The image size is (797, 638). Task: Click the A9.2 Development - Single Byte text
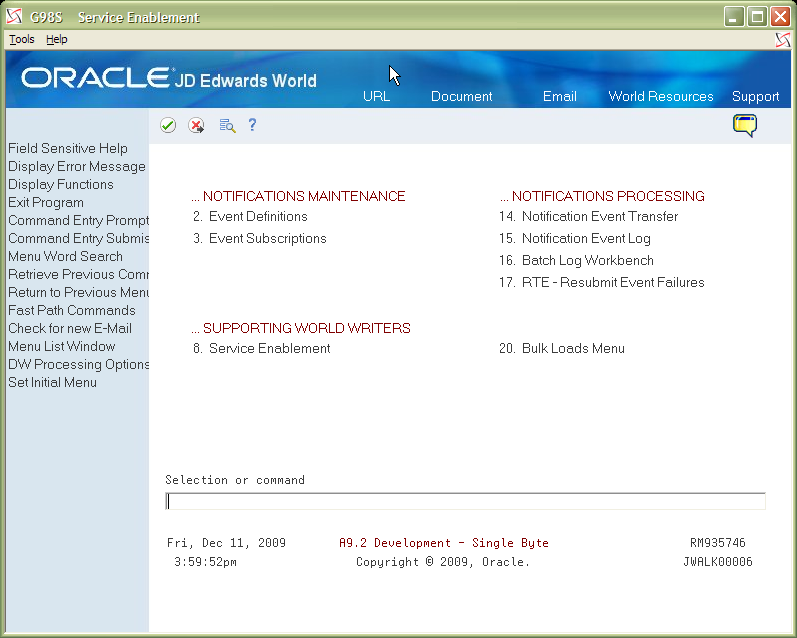444,543
